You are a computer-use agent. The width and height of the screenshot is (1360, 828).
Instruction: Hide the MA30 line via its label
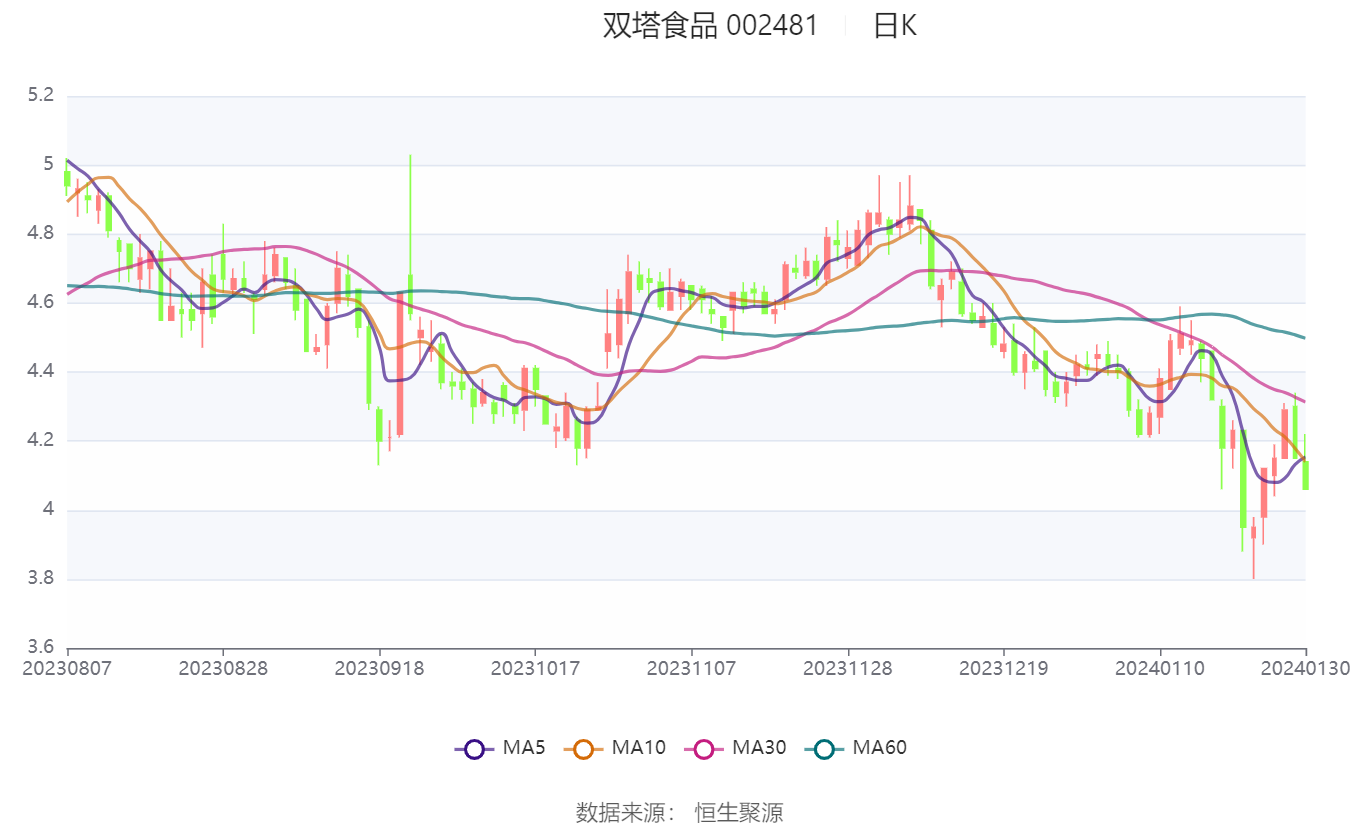tap(759, 747)
